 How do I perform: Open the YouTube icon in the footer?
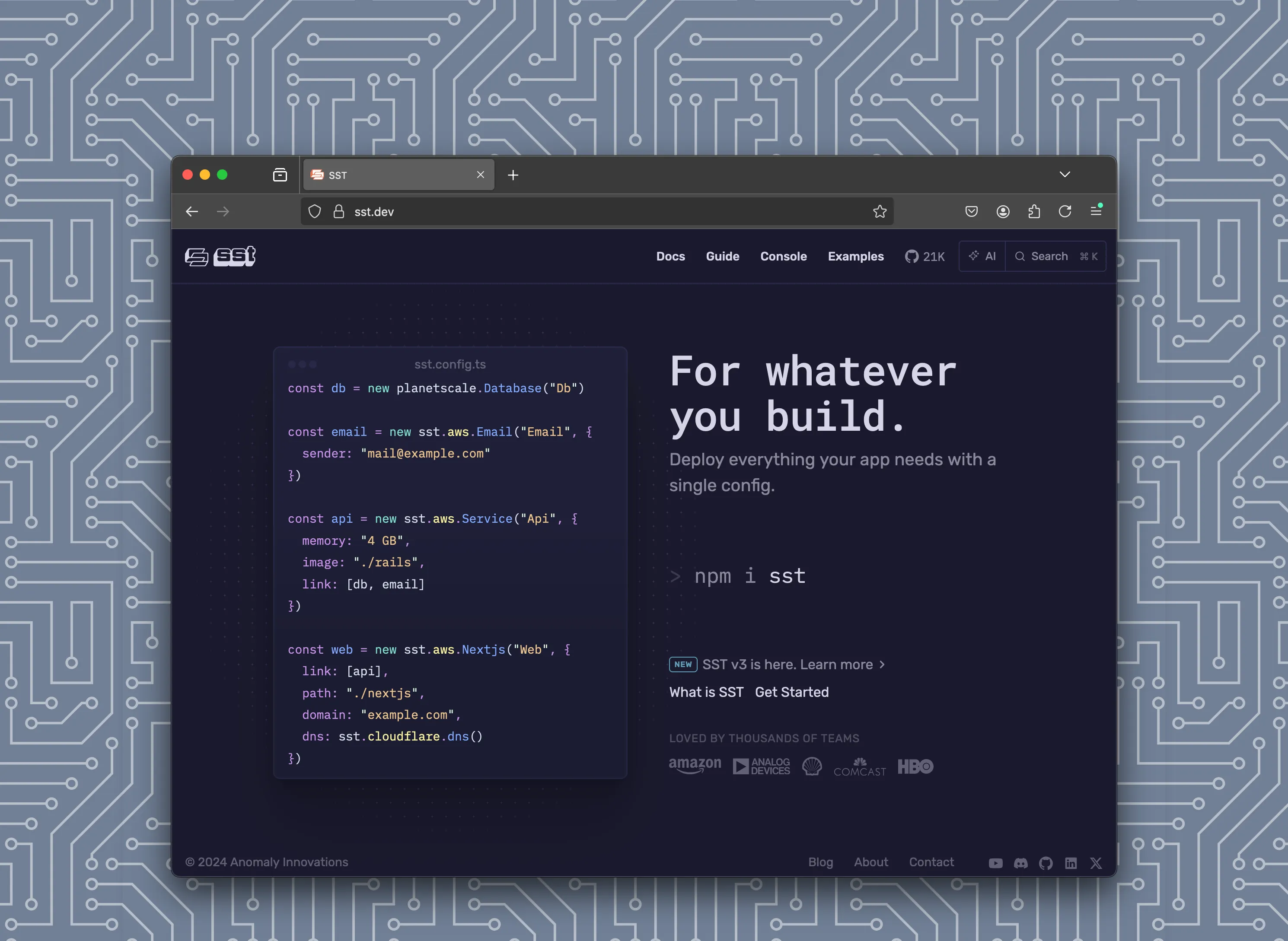point(995,863)
